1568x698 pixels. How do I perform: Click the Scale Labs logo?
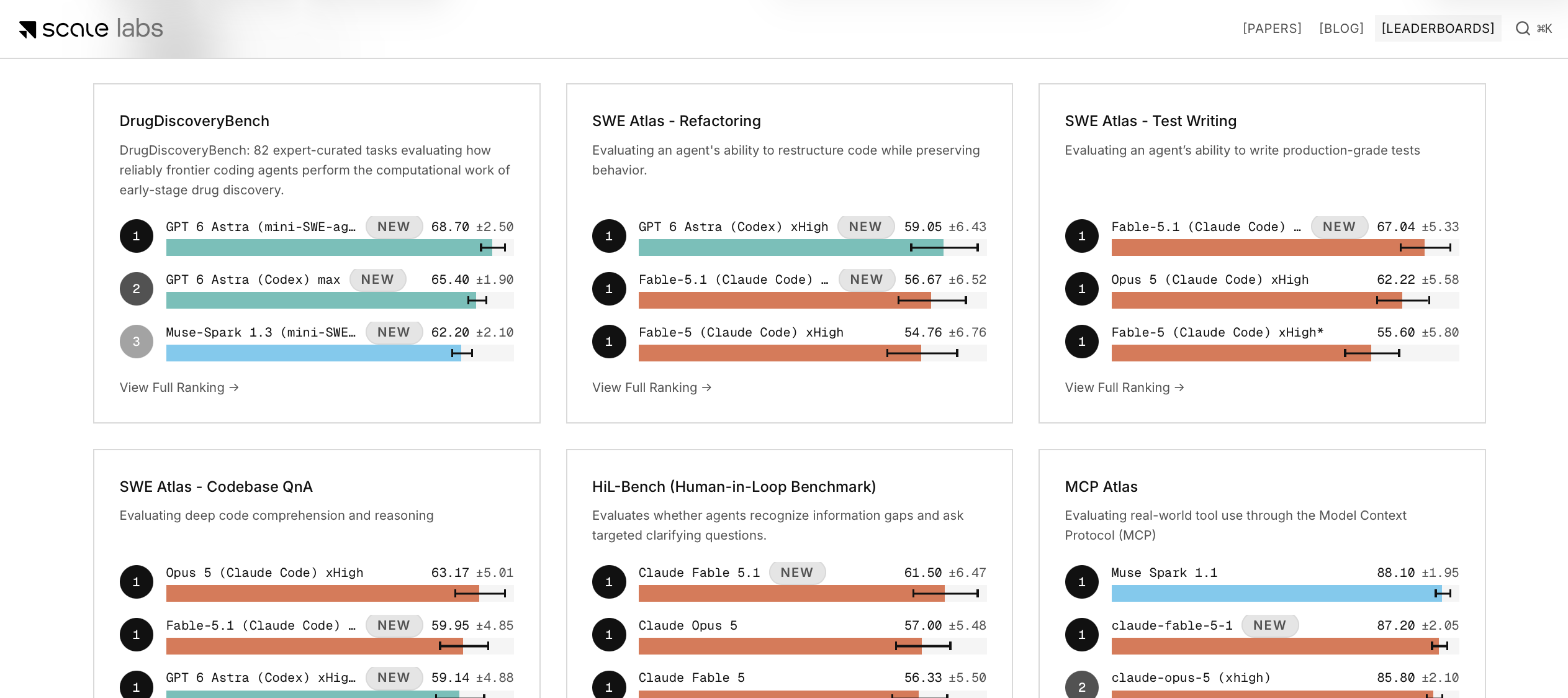[91, 29]
